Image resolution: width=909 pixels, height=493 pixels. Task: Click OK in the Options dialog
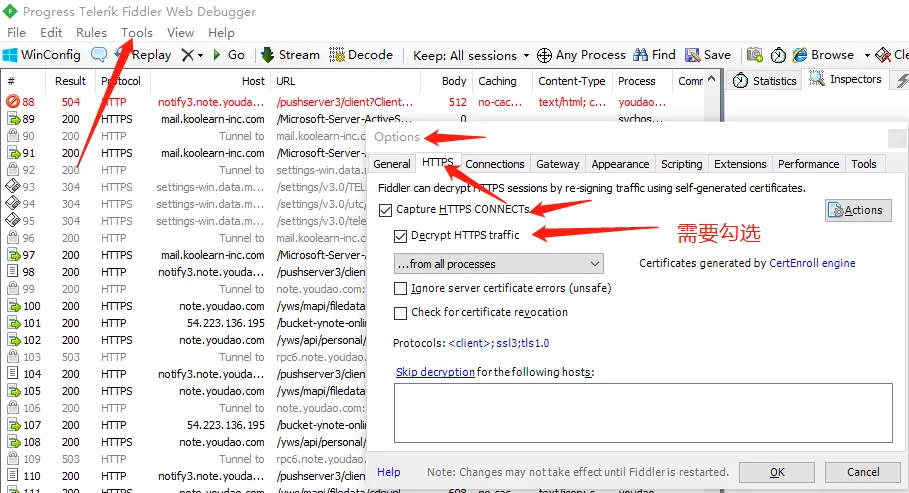pos(777,473)
